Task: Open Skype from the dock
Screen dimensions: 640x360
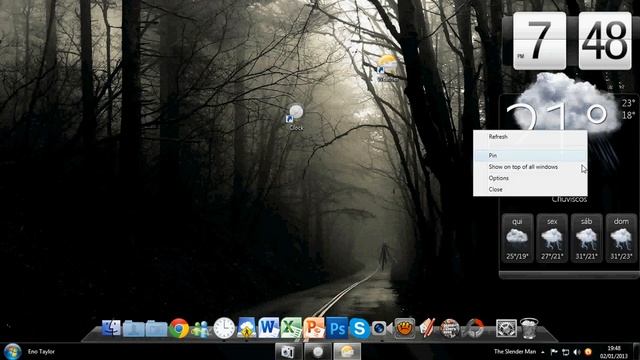Action: click(x=359, y=329)
